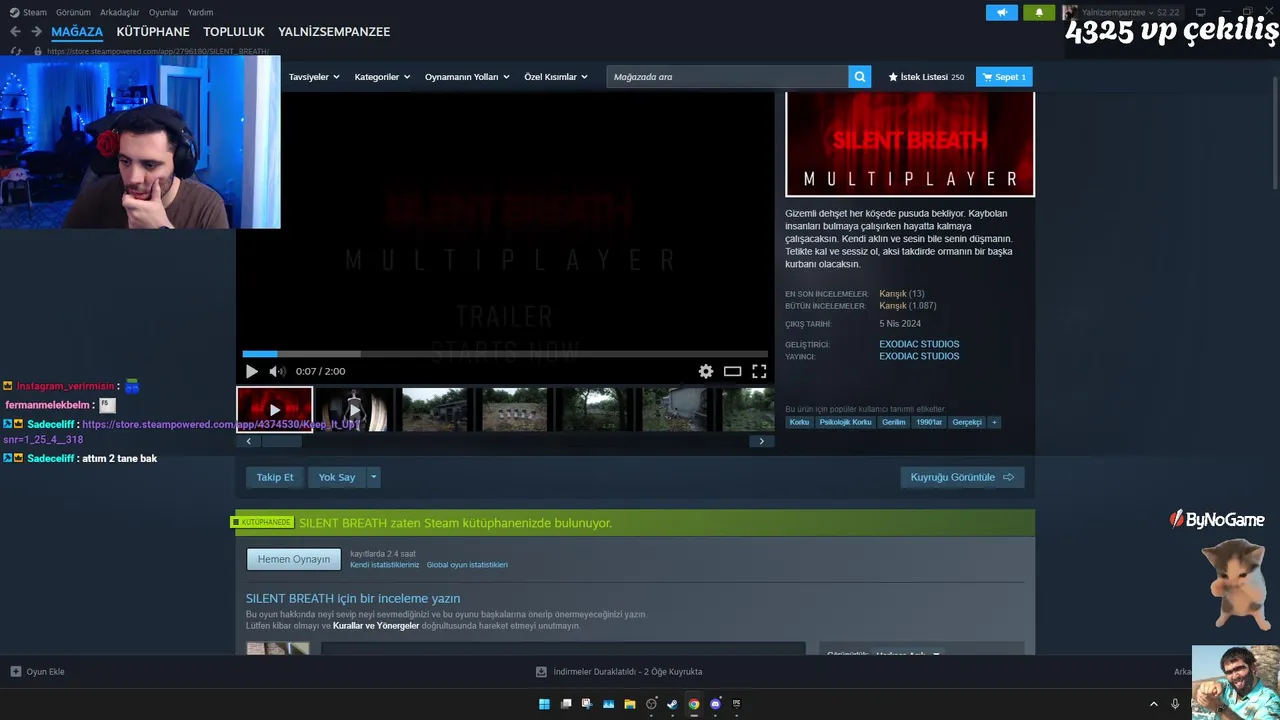Image resolution: width=1280 pixels, height=720 pixels.
Task: Expand the dropdown arrow beside Yok Say
Action: point(374,477)
